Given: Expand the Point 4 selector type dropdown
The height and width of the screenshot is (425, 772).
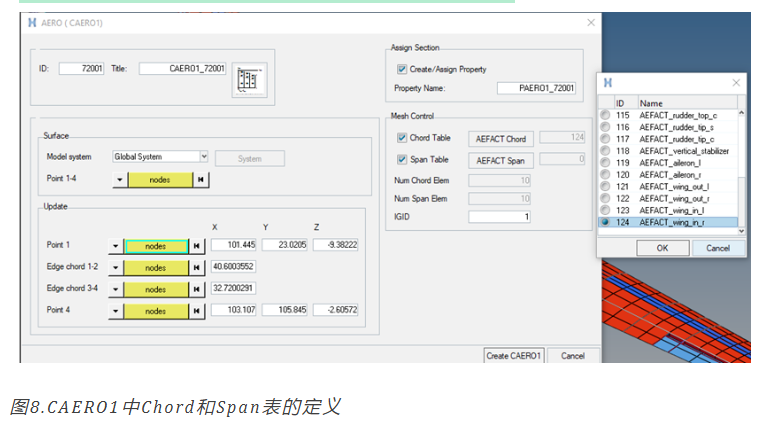Looking at the screenshot, I should (116, 311).
